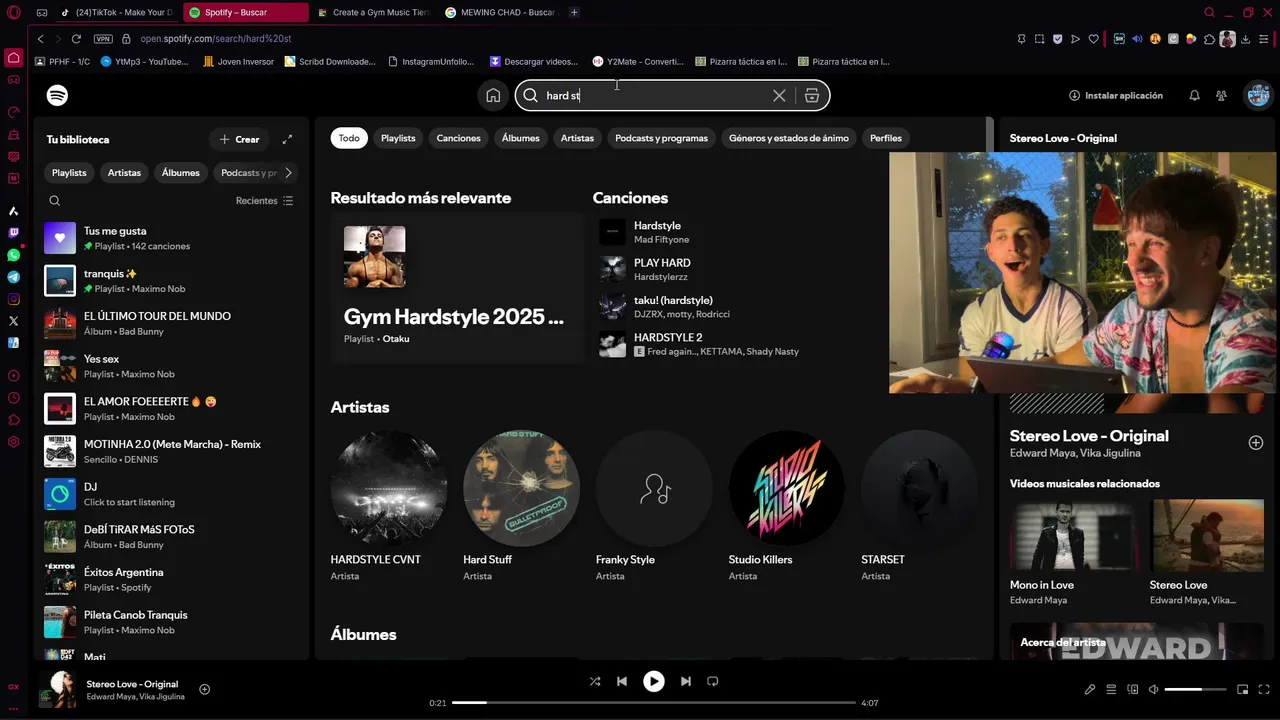Screen dimensions: 1280x720
Task: Seek within the song progress bar
Action: pyautogui.click(x=653, y=703)
